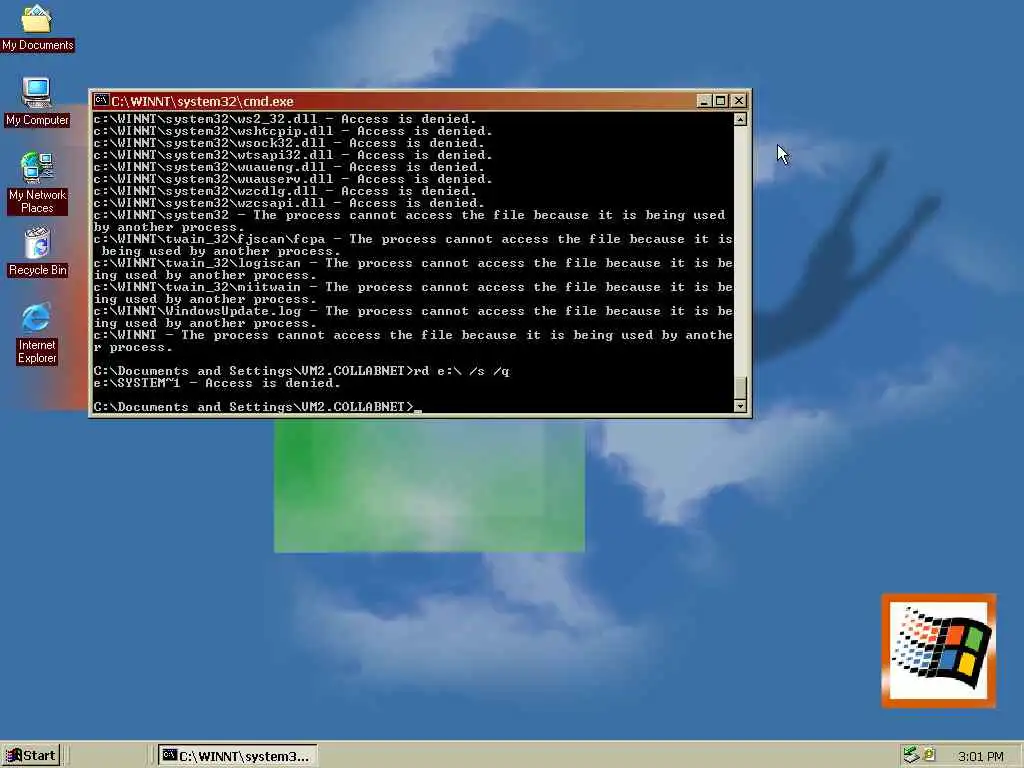Viewport: 1024px width, 768px height.
Task: Click the wuauserv.dll access denied line
Action: (293, 179)
